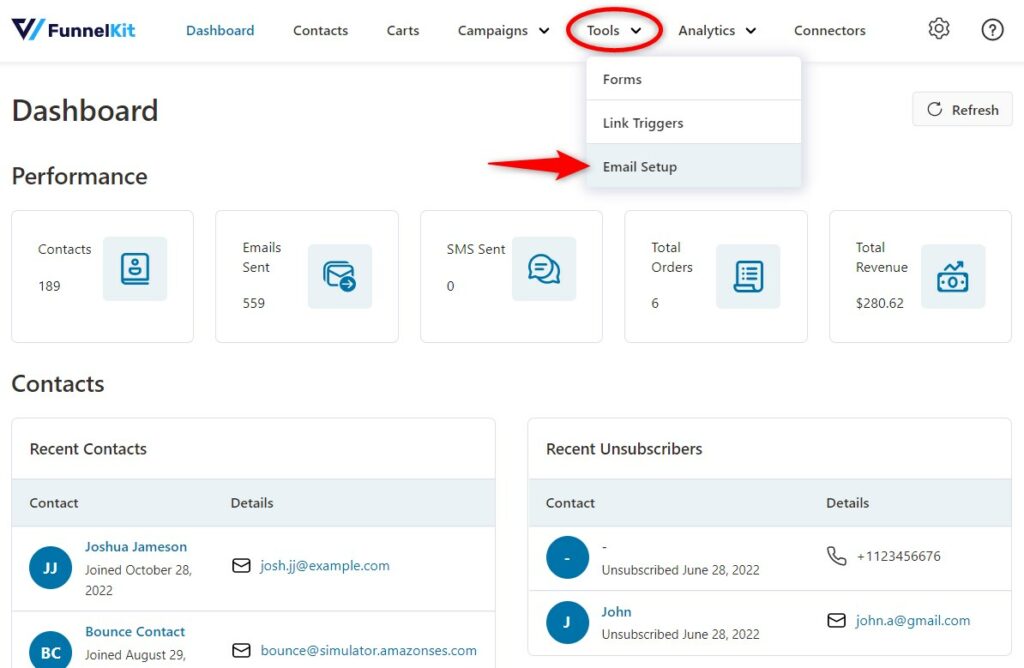Click the J avatar for John
The image size is (1024, 668).
tap(567, 622)
